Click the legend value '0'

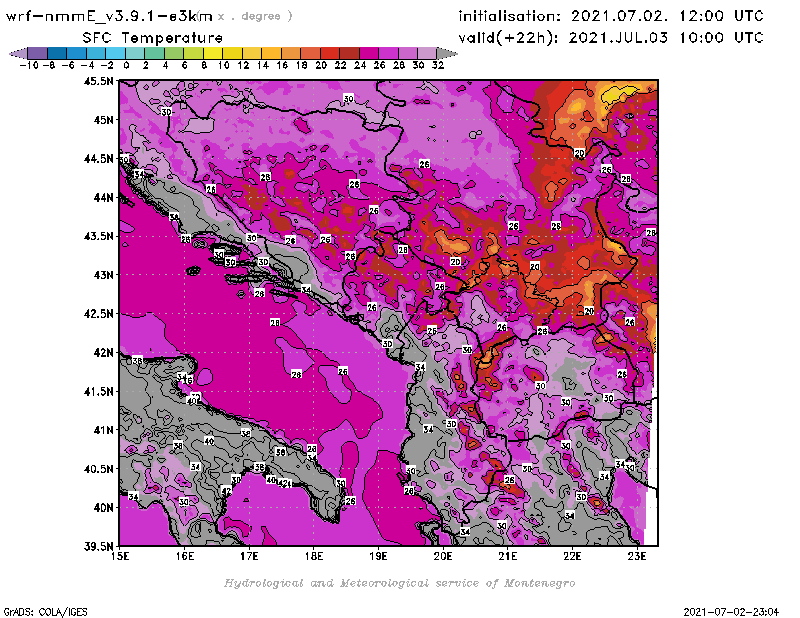pyautogui.click(x=126, y=65)
